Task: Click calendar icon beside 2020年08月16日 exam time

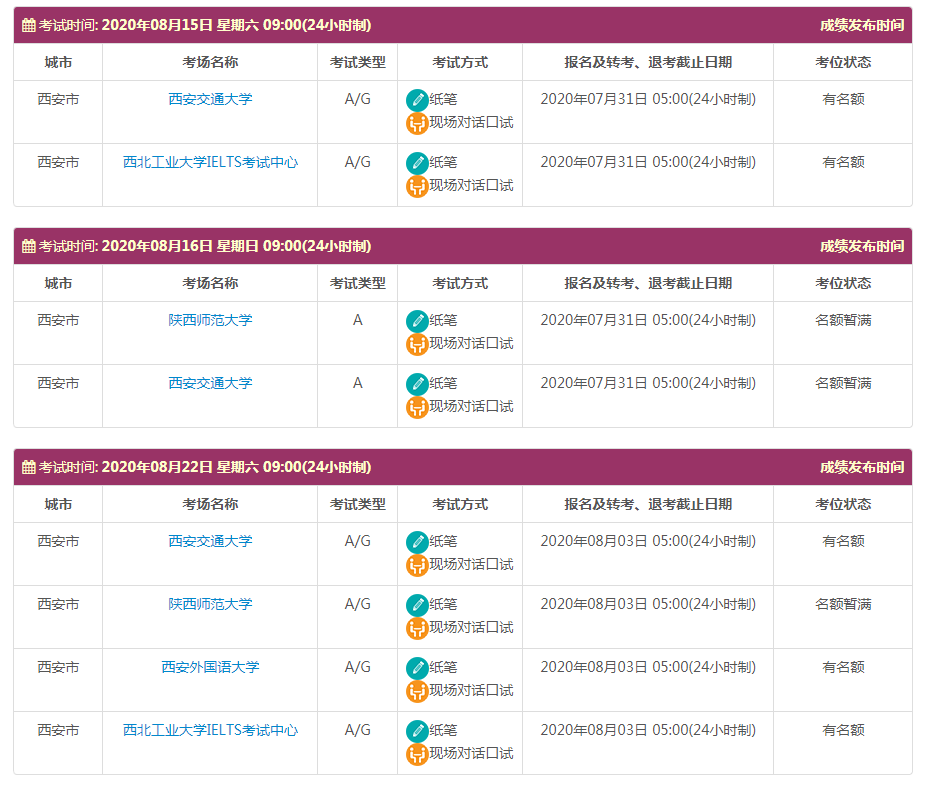Action: coord(29,246)
